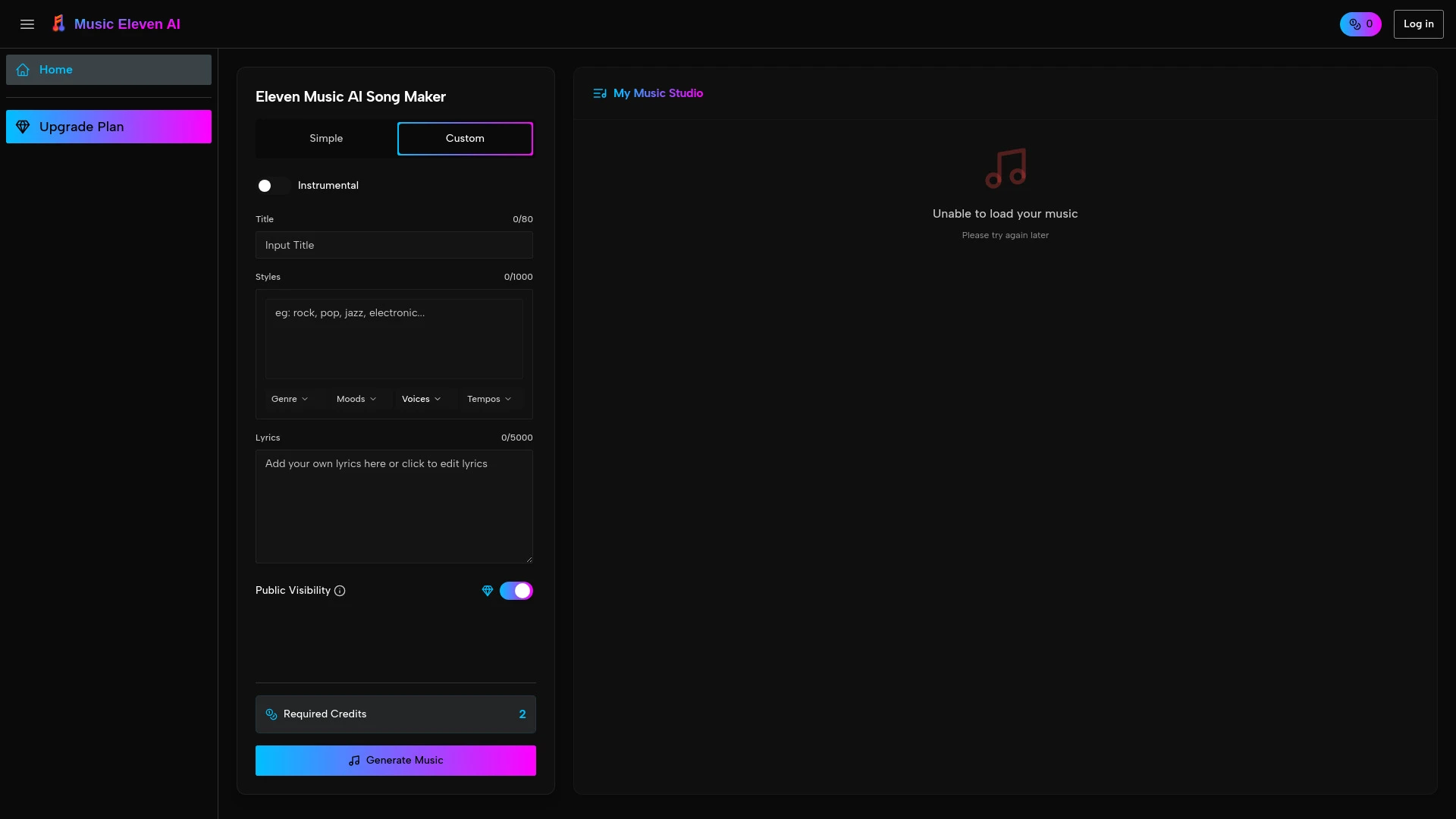Screen dimensions: 1456x819
Task: Click the My Music Studio playlist icon
Action: tap(599, 93)
